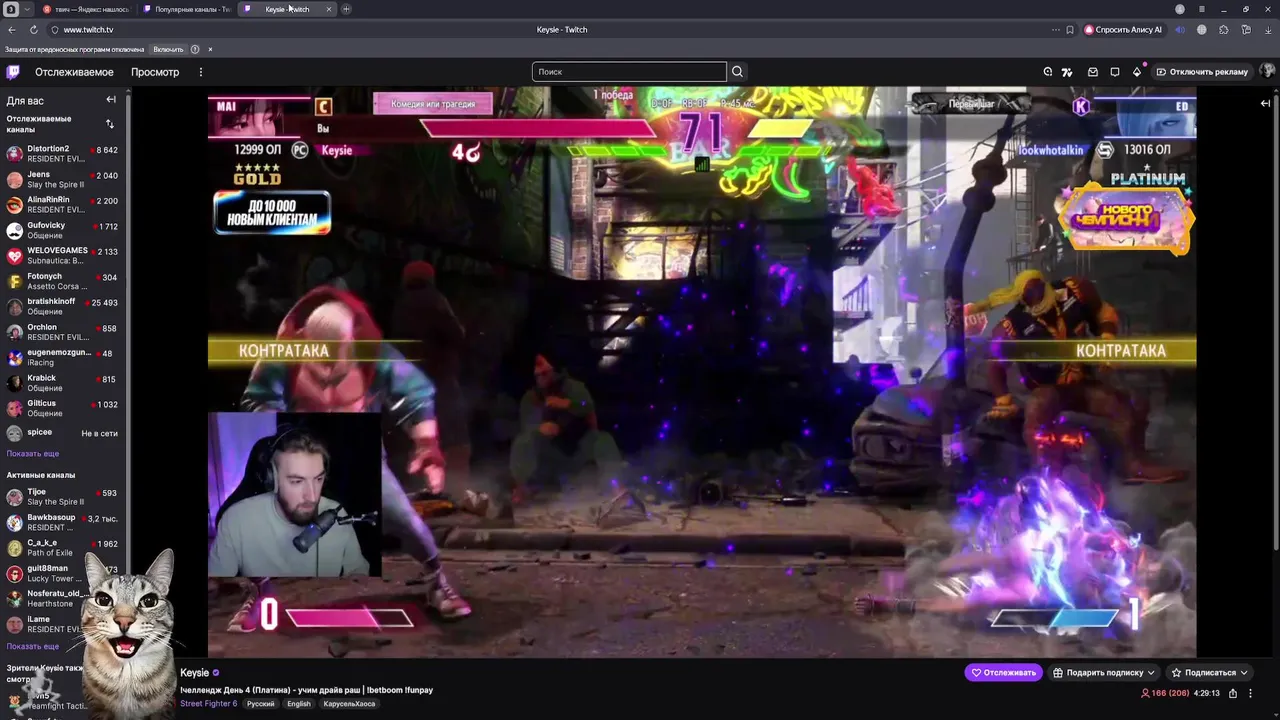Click the site protection shield icon in address bar
The height and width of the screenshot is (720, 1280).
coord(55,30)
